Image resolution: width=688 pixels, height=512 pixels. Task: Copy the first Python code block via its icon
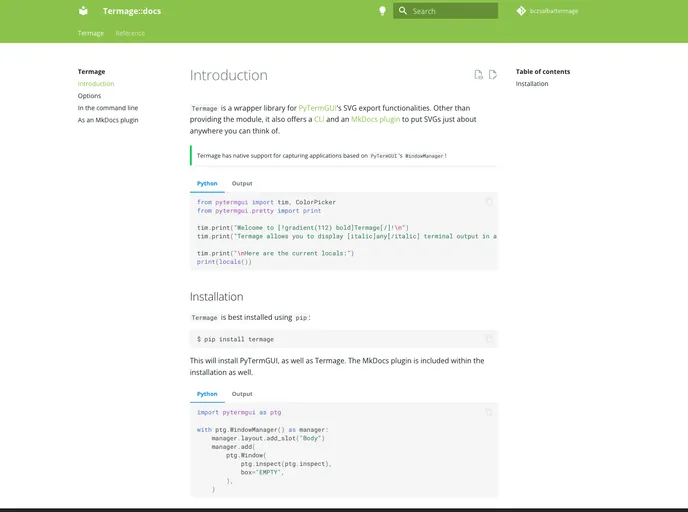[x=488, y=202]
